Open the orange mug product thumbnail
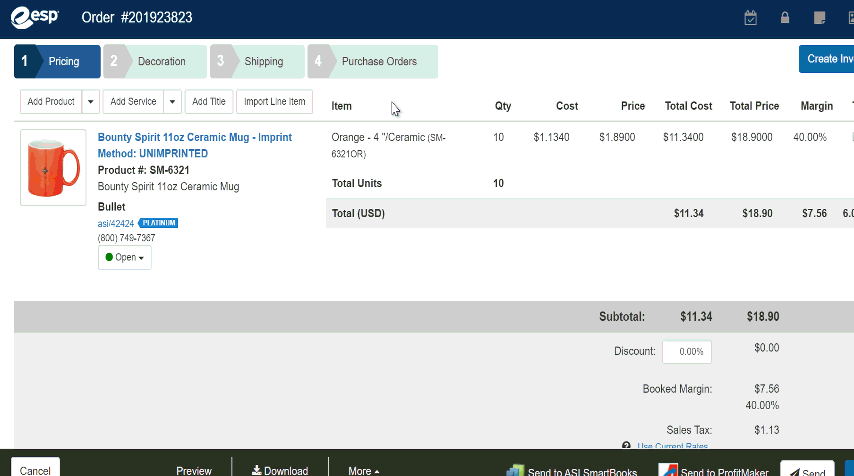 (x=53, y=167)
